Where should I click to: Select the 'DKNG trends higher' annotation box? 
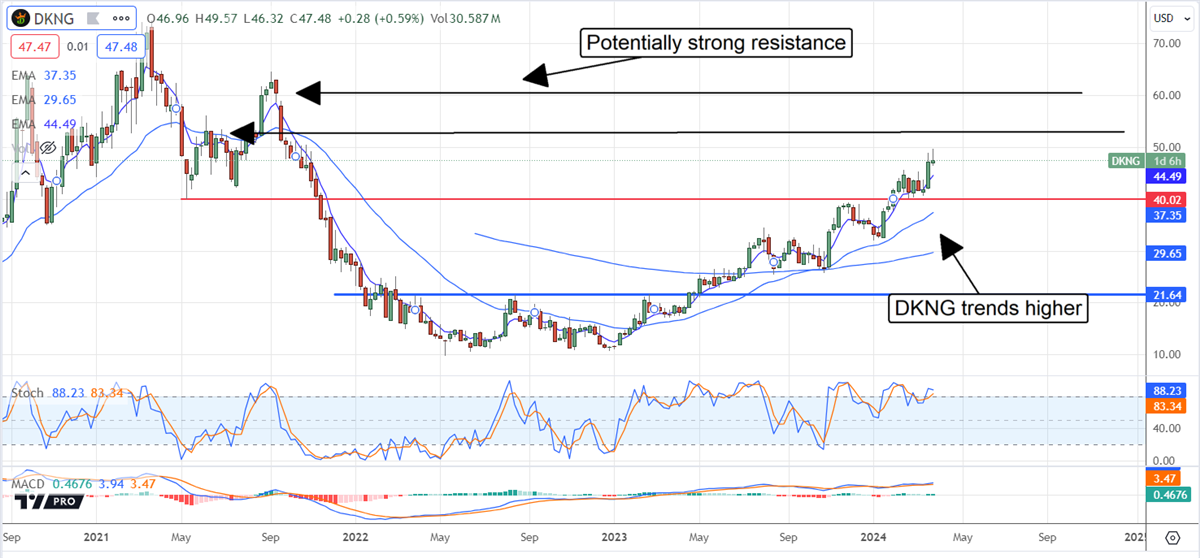(987, 309)
